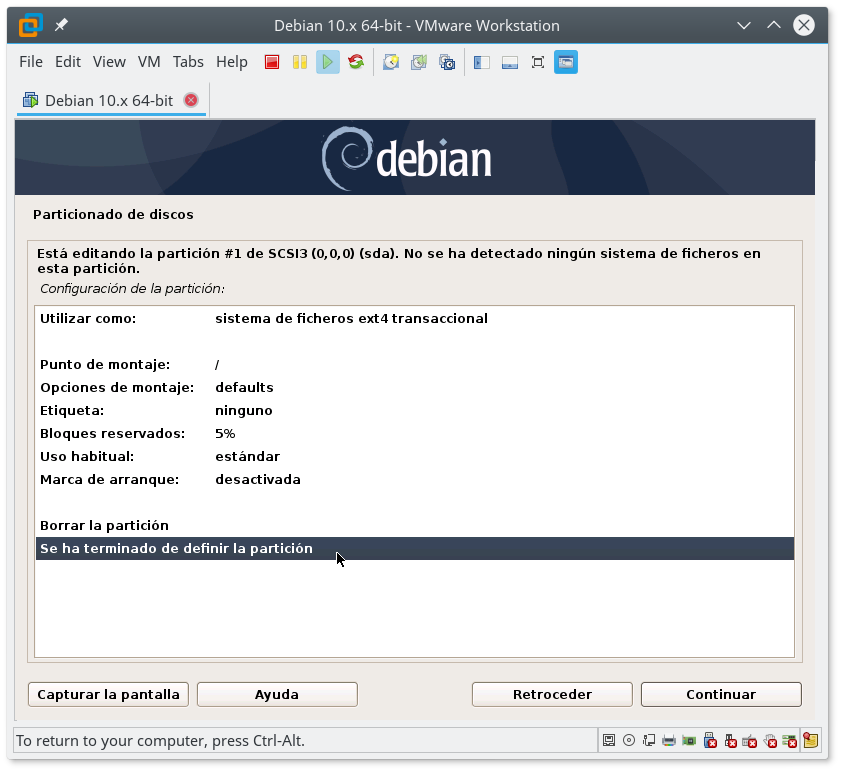Click the disconnected USB connector icon
The image size is (841, 772).
click(730, 740)
